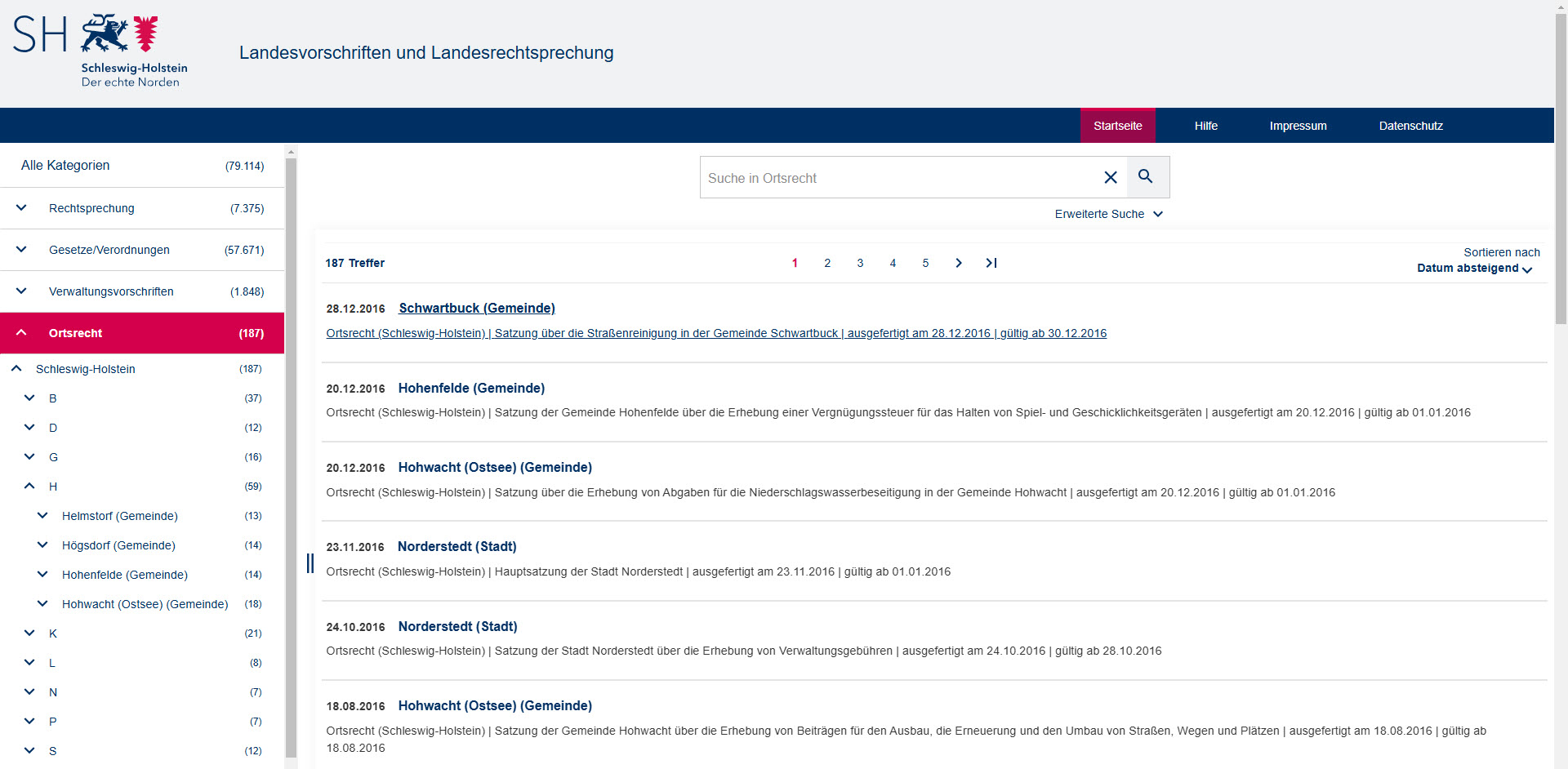
Task: Click the sidebar vertical scrollbar
Action: coord(291,457)
